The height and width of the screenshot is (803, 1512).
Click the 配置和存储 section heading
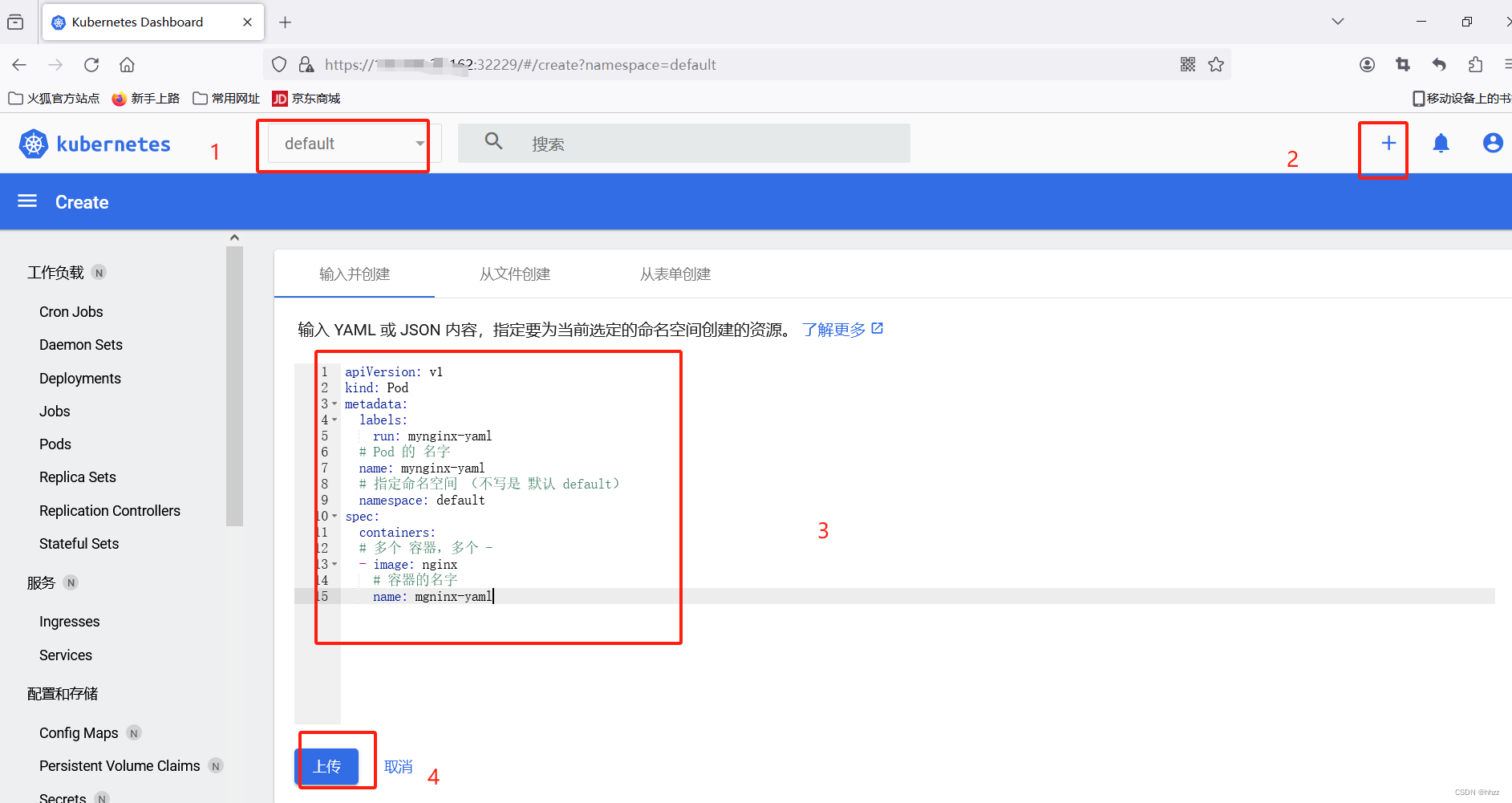coord(63,694)
